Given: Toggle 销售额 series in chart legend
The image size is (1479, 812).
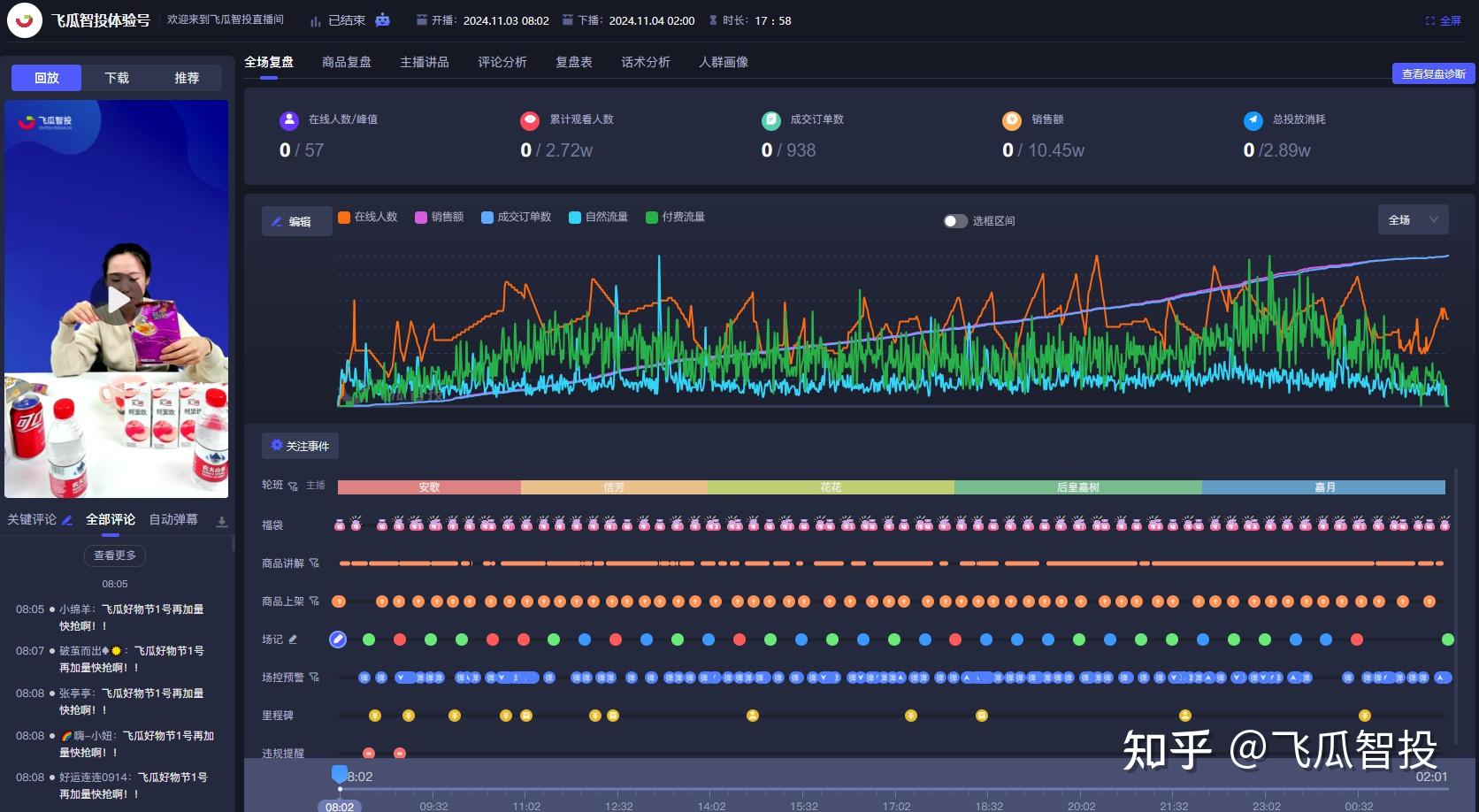Looking at the screenshot, I should pos(440,218).
